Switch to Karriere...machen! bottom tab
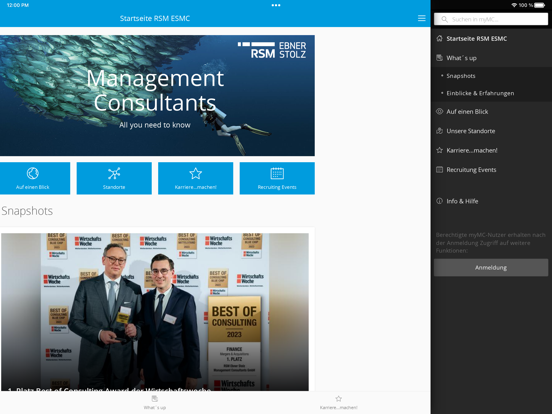This screenshot has width=552, height=414. coord(338,402)
